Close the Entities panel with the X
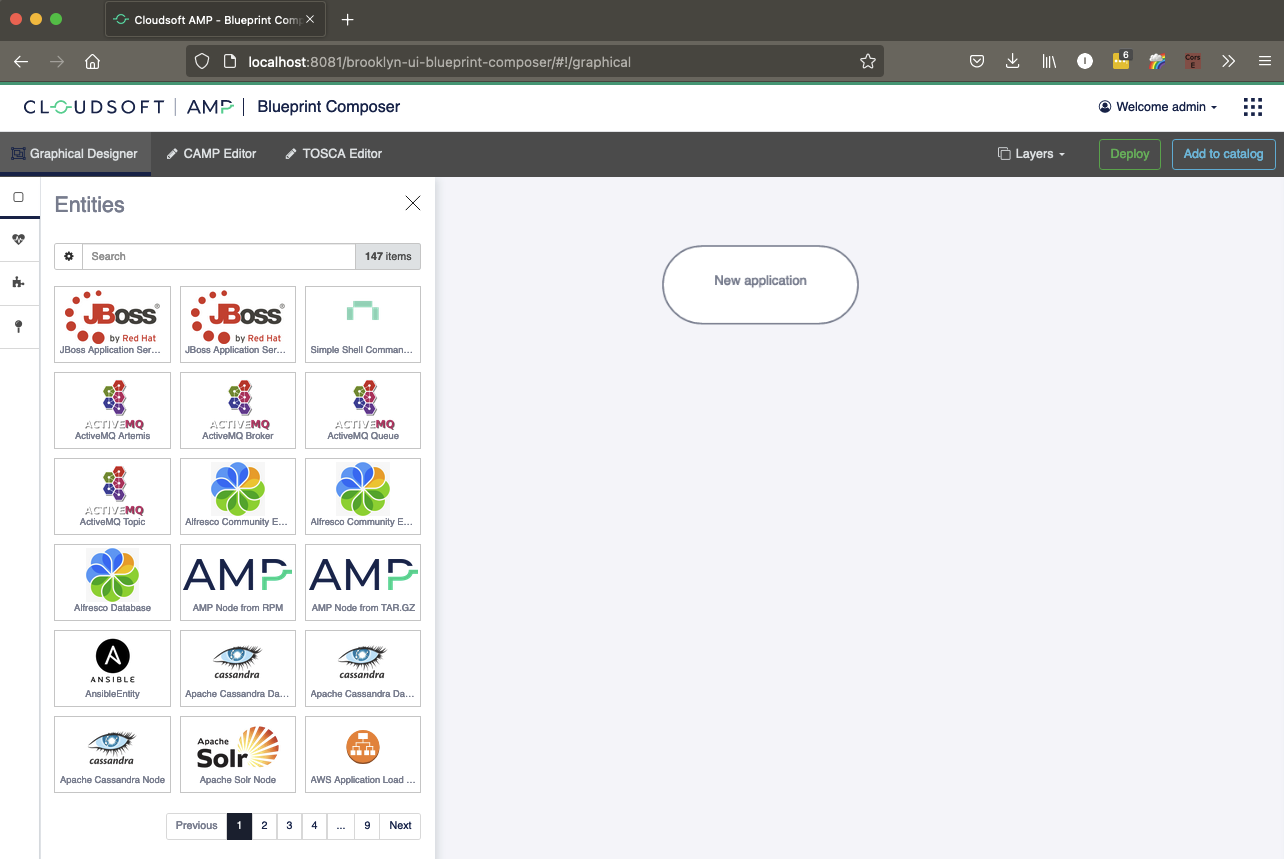1284x859 pixels. tap(413, 204)
